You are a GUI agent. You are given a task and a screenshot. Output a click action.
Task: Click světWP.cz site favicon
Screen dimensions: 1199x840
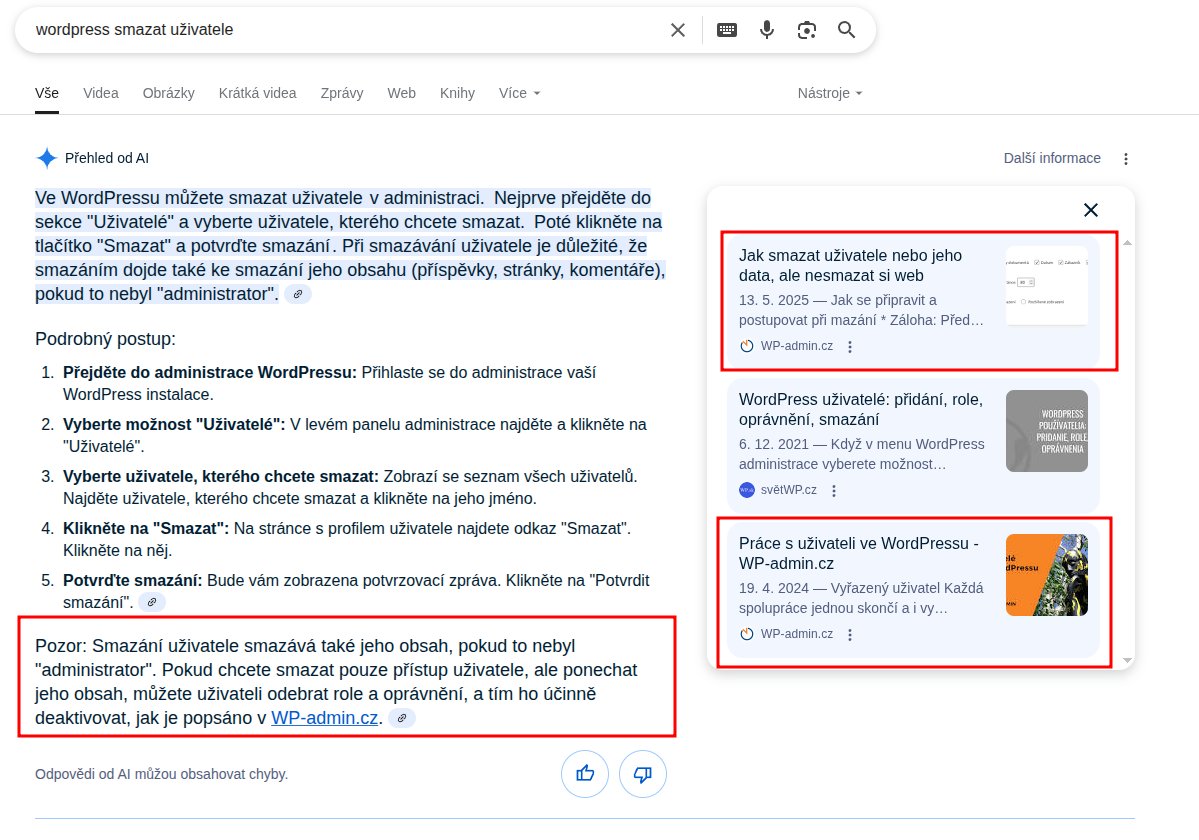coord(746,490)
